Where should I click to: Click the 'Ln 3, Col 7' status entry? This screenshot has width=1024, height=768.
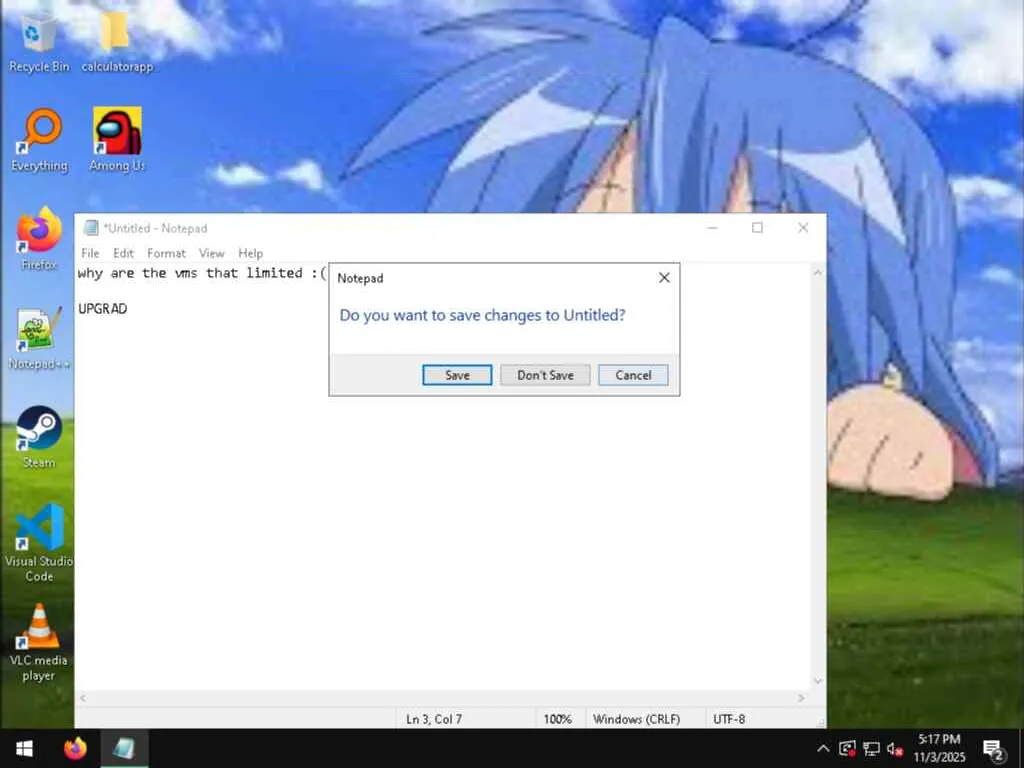pos(434,719)
